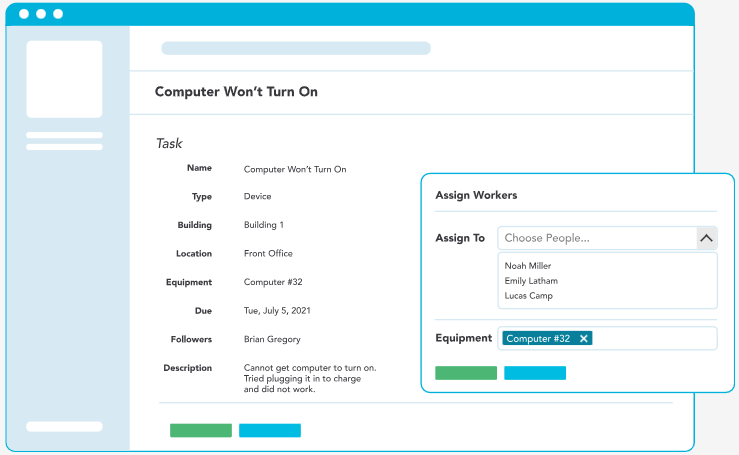Click the third window control dot
Screen dimensions: 739x455
(x=58, y=14)
